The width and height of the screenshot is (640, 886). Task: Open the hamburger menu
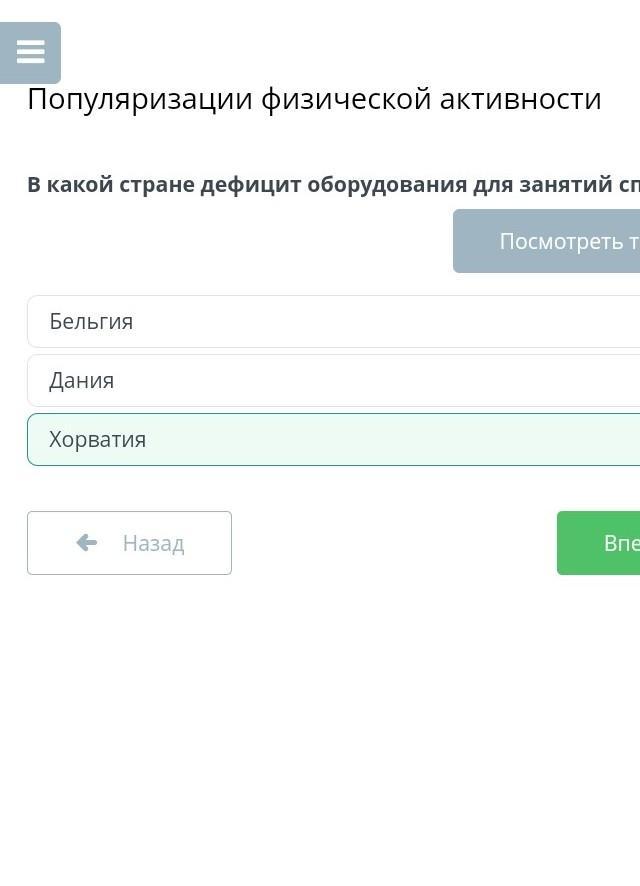coord(30,52)
